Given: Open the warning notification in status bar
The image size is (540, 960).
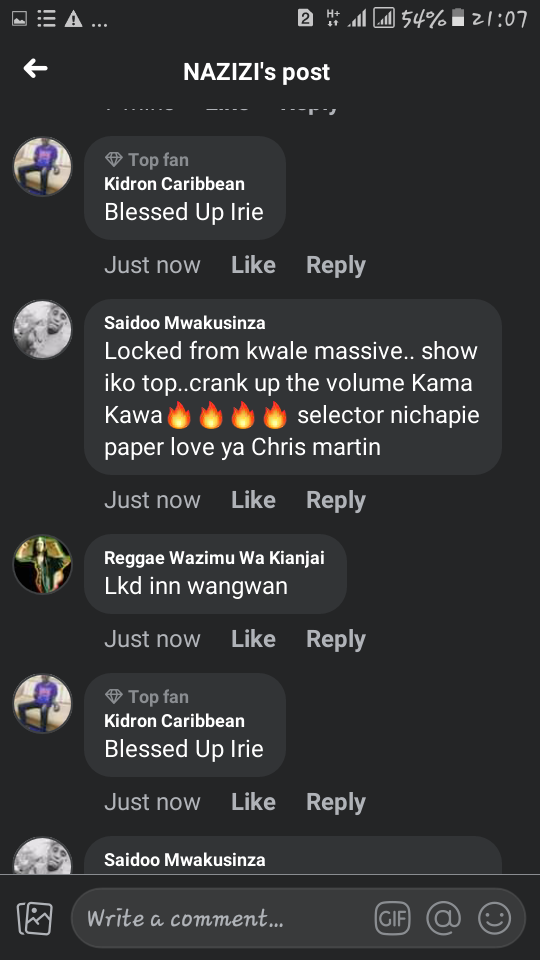Looking at the screenshot, I should 73,19.
